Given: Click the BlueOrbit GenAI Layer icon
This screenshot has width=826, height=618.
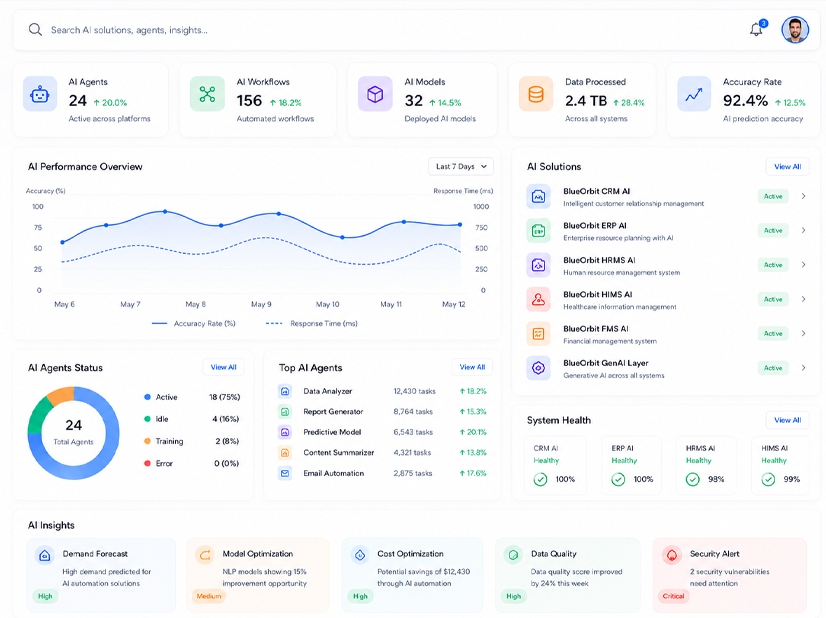Looking at the screenshot, I should coord(538,368).
